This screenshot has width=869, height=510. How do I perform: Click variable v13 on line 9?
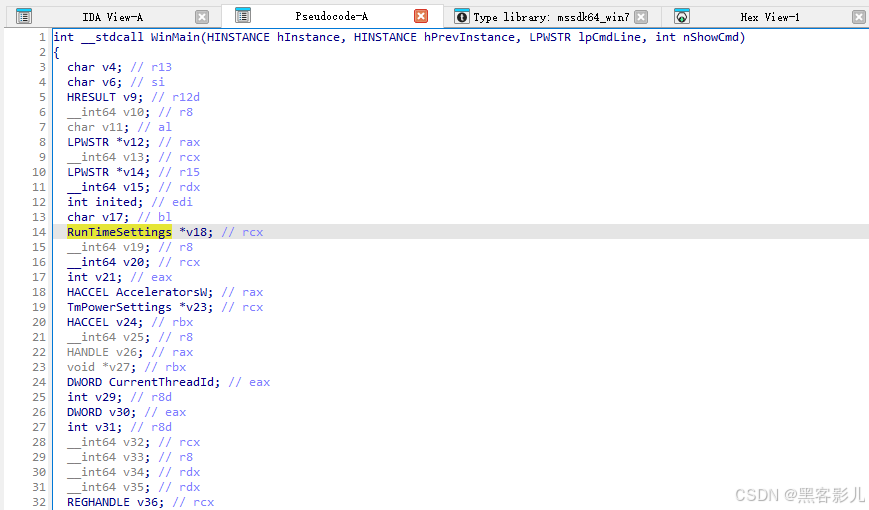[x=136, y=157]
